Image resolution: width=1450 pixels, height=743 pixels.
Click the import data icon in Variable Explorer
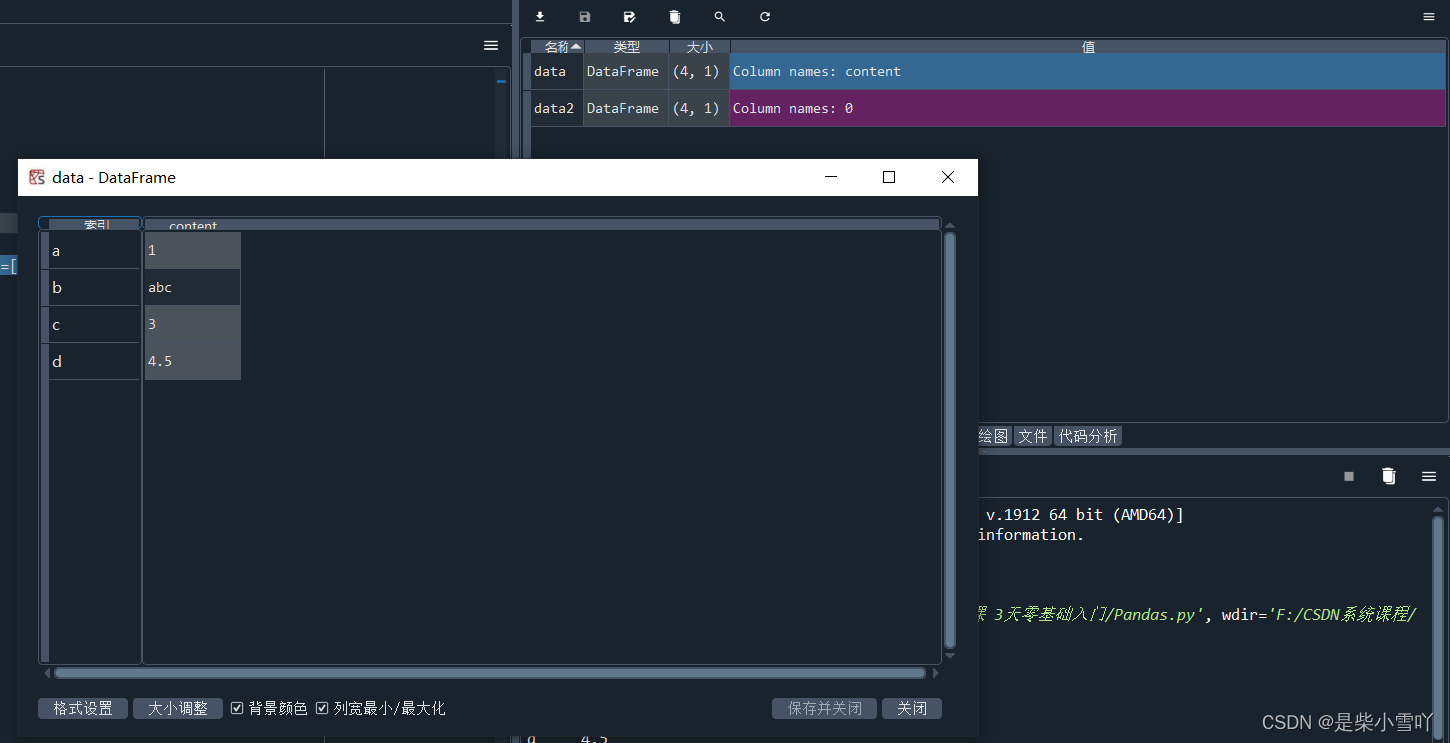click(539, 16)
